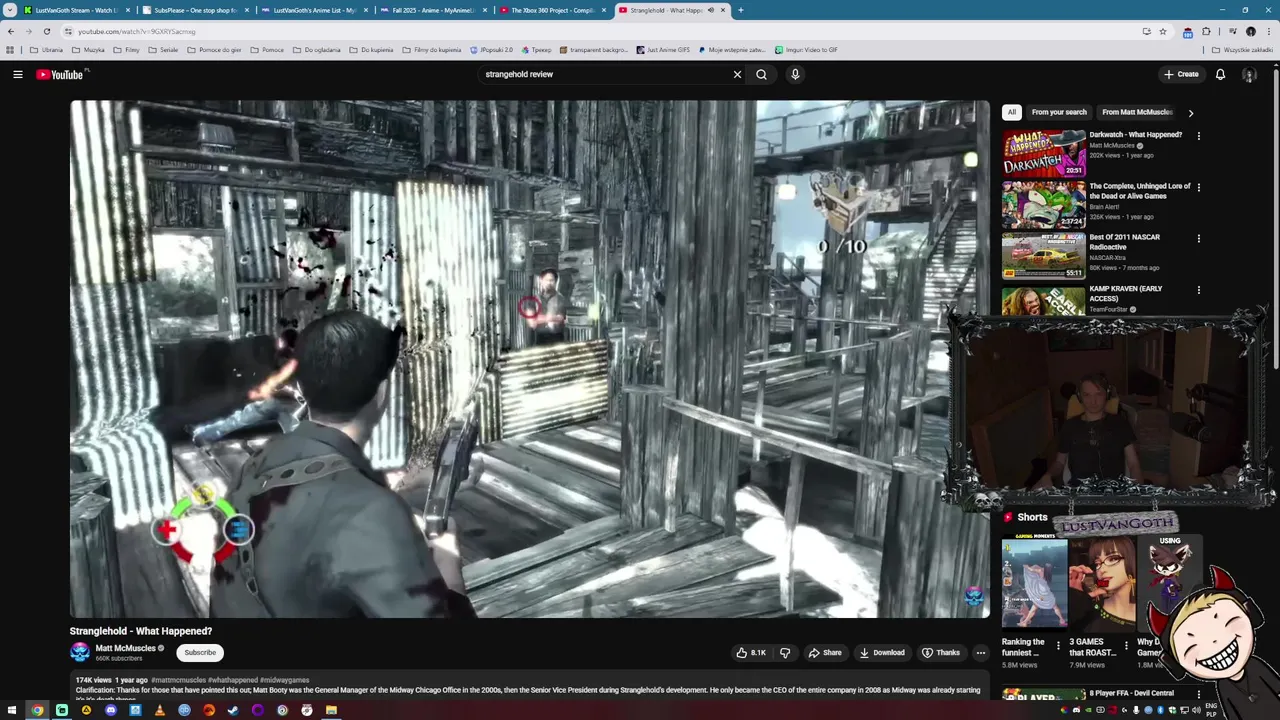Clear the search box with the X
The image size is (1280, 720).
coord(737,74)
